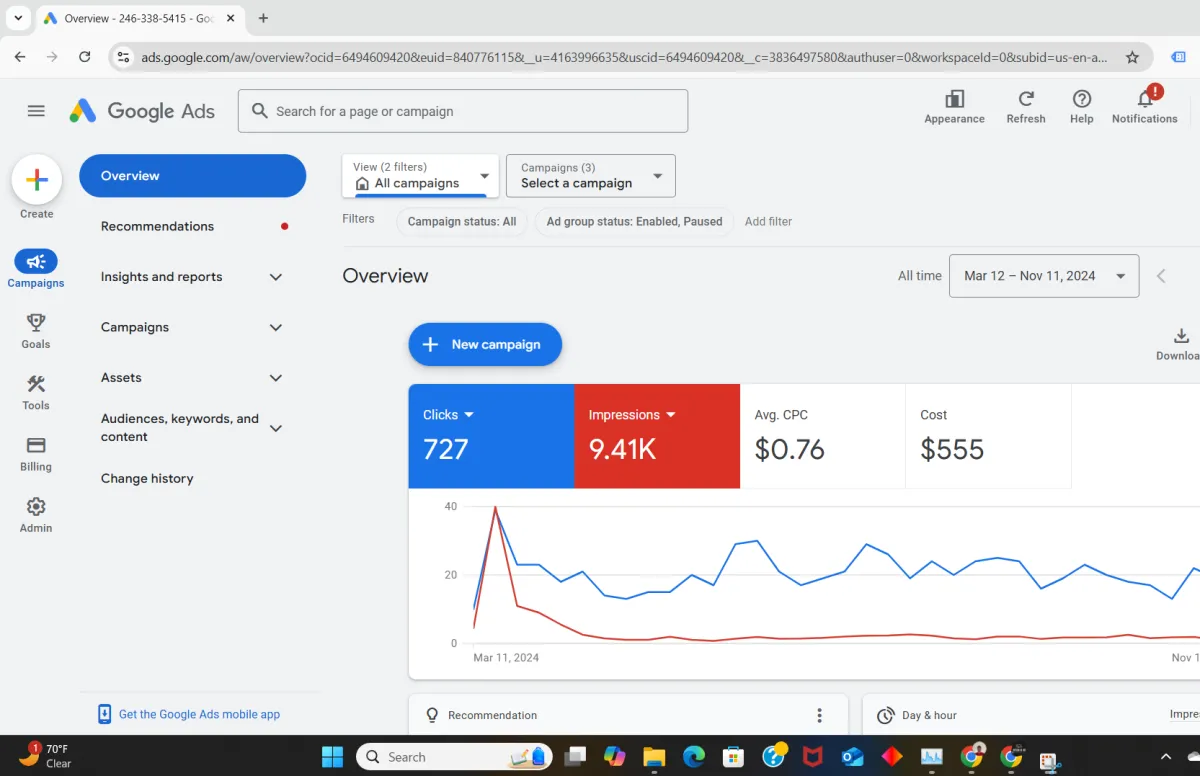Open the Notifications bell
Viewport: 1200px width, 776px height.
tap(1146, 97)
